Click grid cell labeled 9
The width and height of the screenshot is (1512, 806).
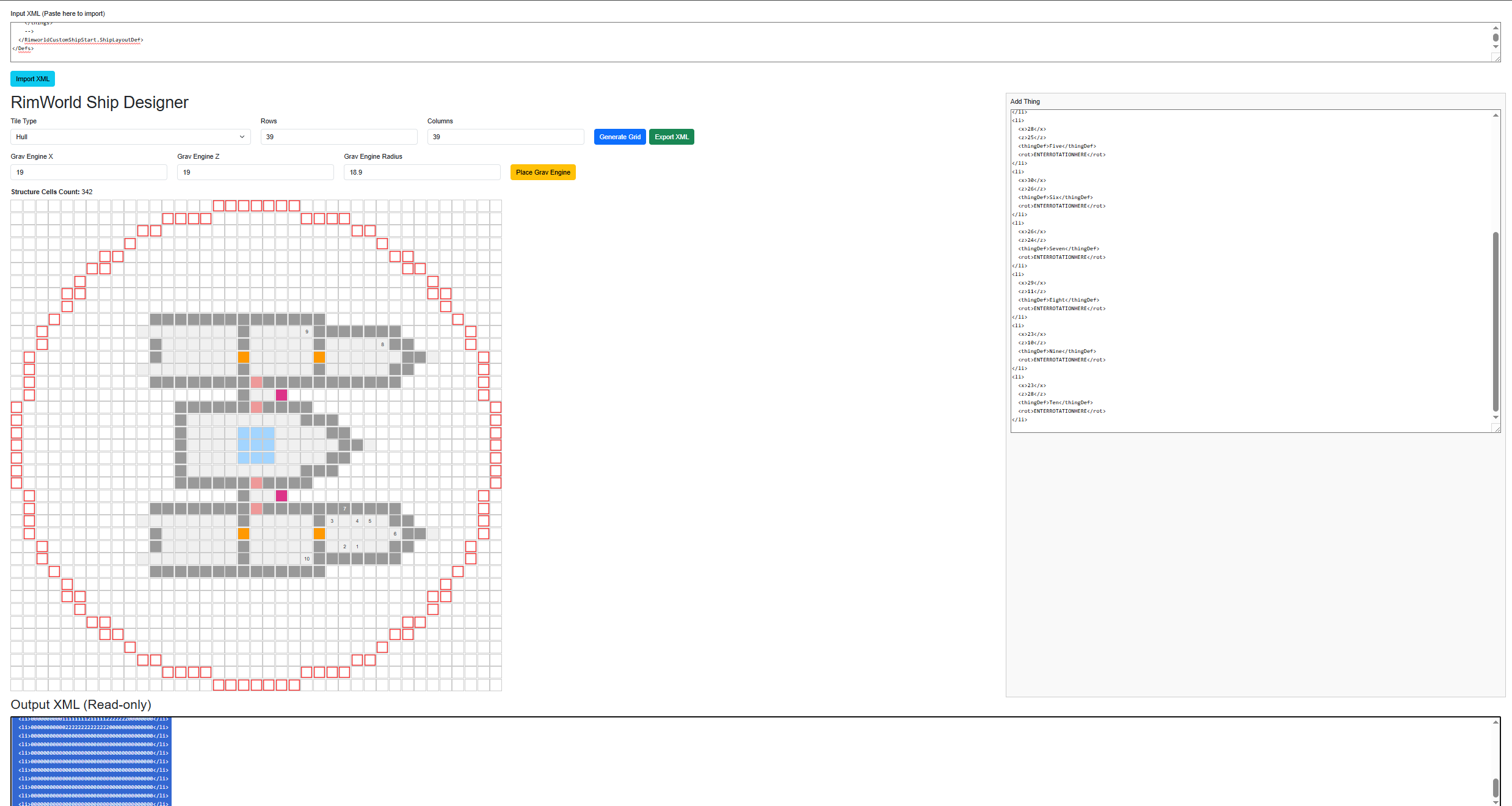[x=307, y=332]
